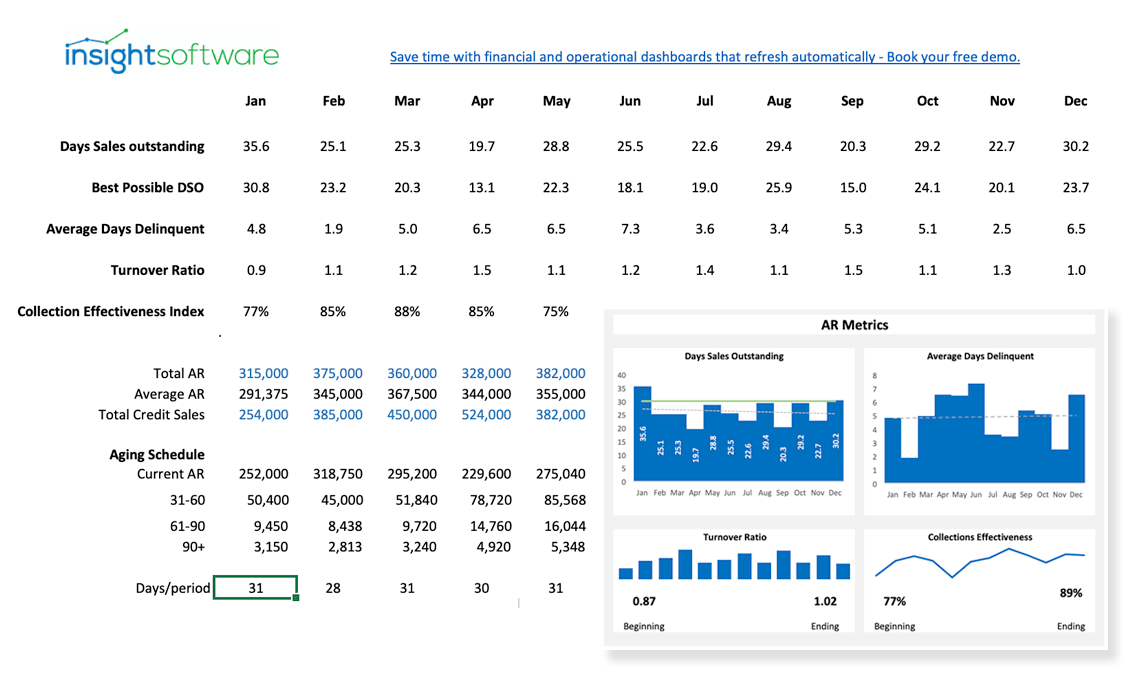
Task: Select the Turnover Ratio bar sparkline
Action: point(734,564)
